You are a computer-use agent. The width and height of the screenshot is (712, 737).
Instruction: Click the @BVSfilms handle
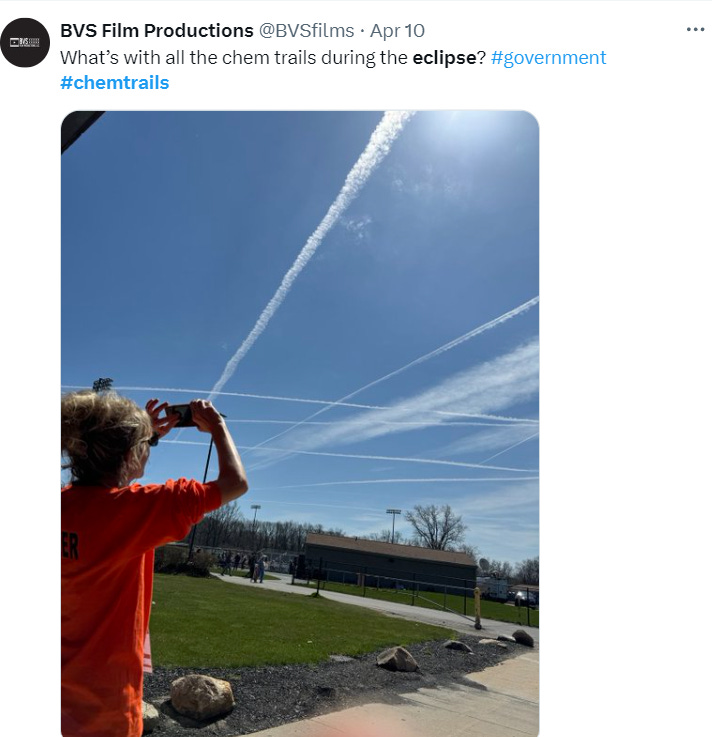click(x=306, y=31)
